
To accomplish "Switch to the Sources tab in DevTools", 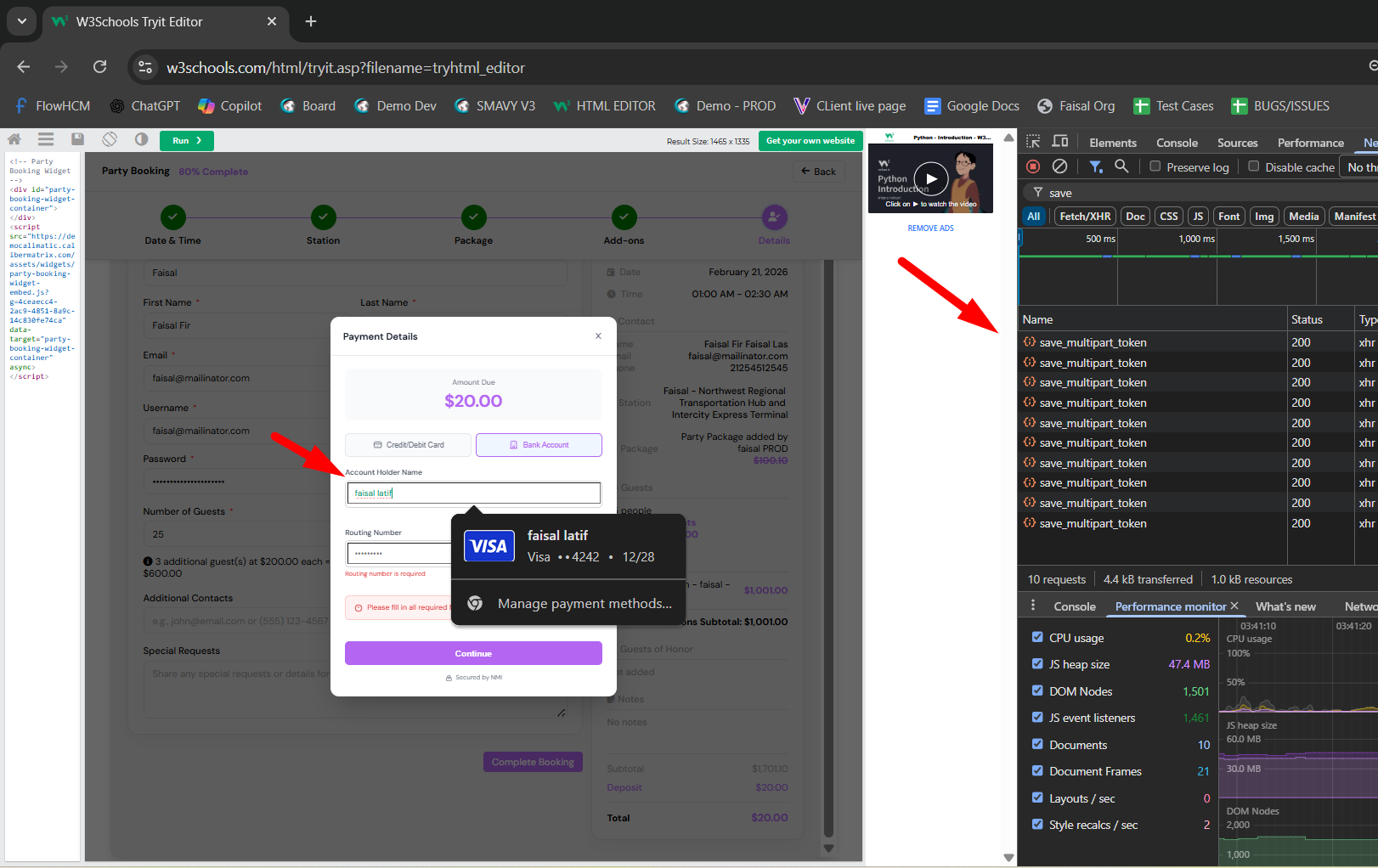I will click(x=1237, y=143).
